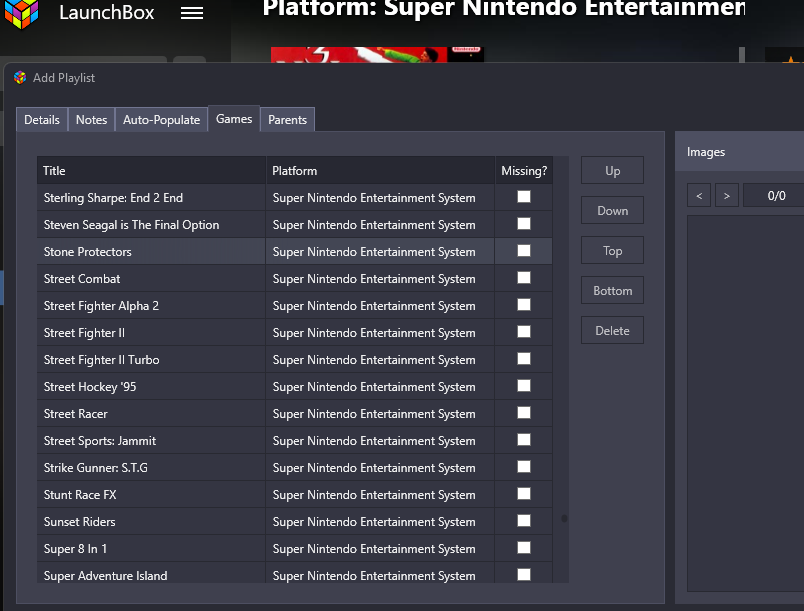Click the Street Racer title
The image size is (804, 611).
point(76,414)
